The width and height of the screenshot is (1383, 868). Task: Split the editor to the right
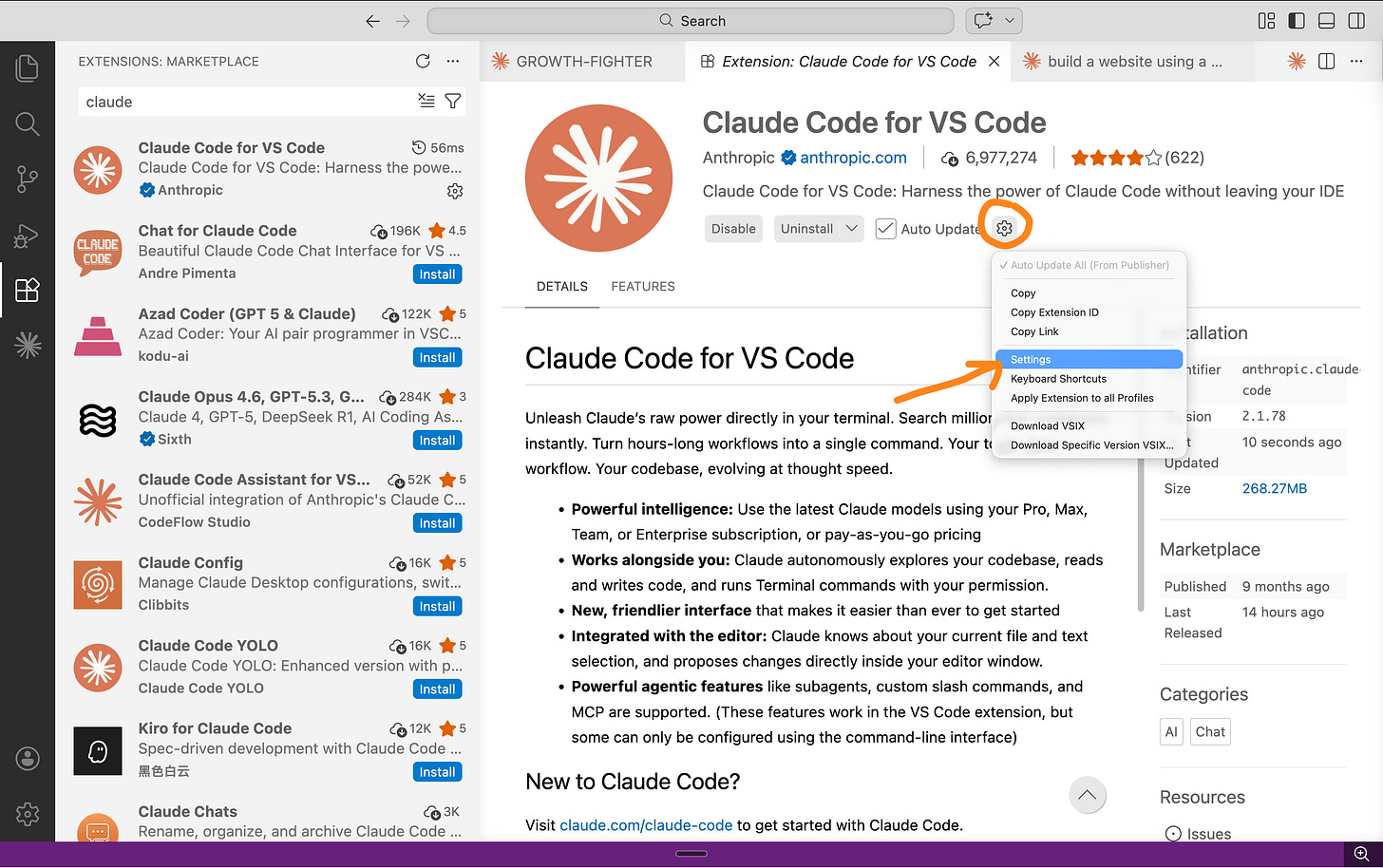pyautogui.click(x=1327, y=61)
